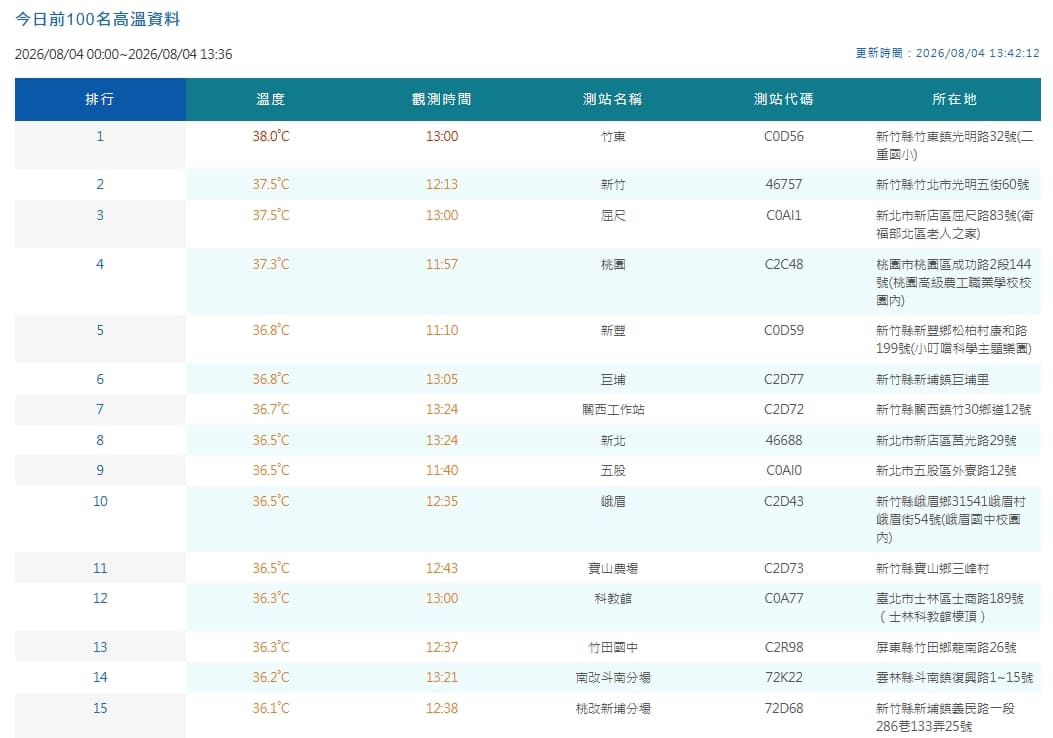Screen dimensions: 1053x738
Task: Select station name 寶山農場
Action: click(612, 569)
